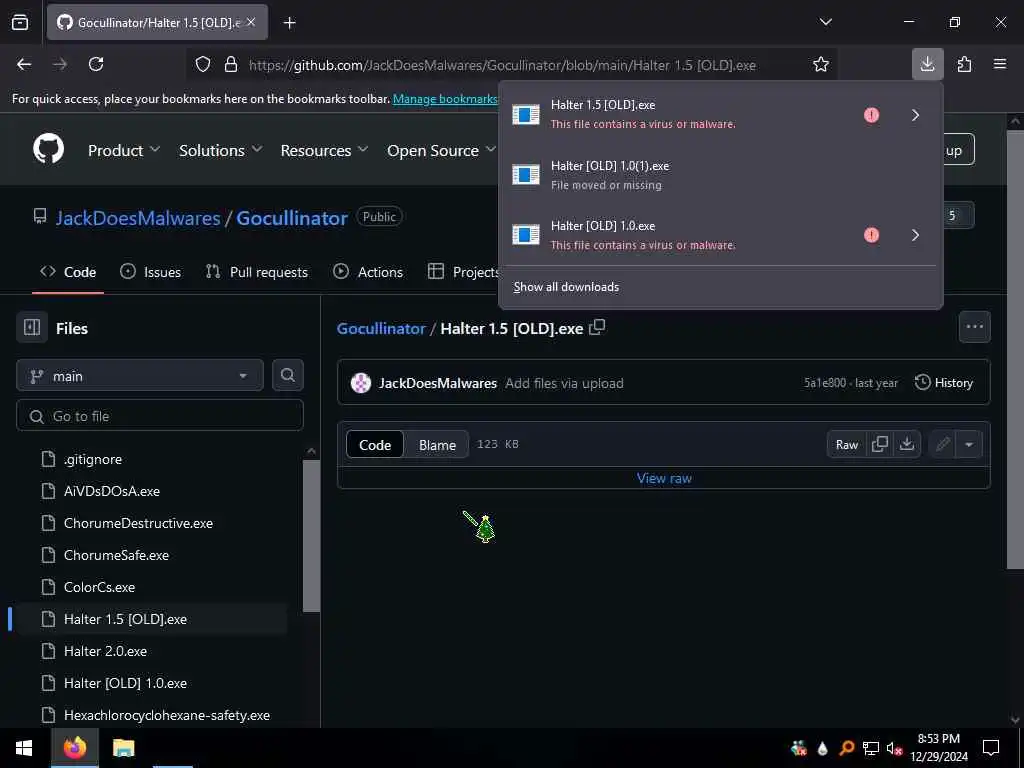The height and width of the screenshot is (768, 1024).
Task: Go to the GitHub homepage logo
Action: 48,149
